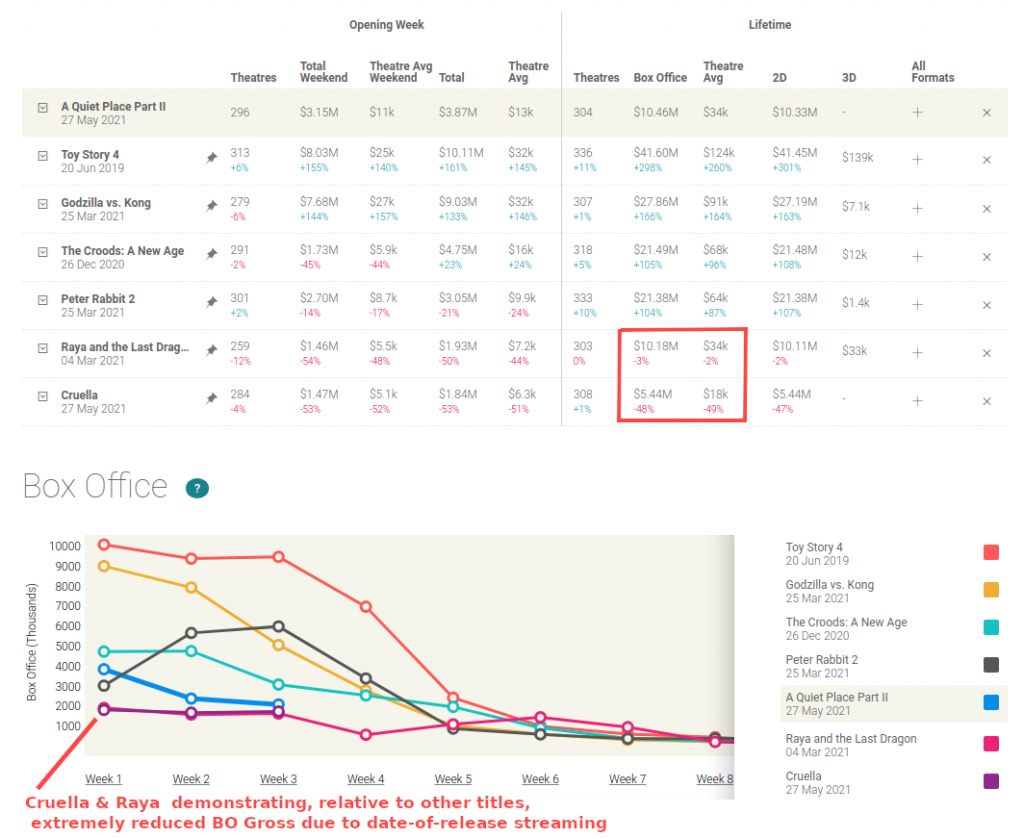Click Toy Story 4's Week 1 data point
Image resolution: width=1024 pixels, height=839 pixels.
pyautogui.click(x=104, y=545)
